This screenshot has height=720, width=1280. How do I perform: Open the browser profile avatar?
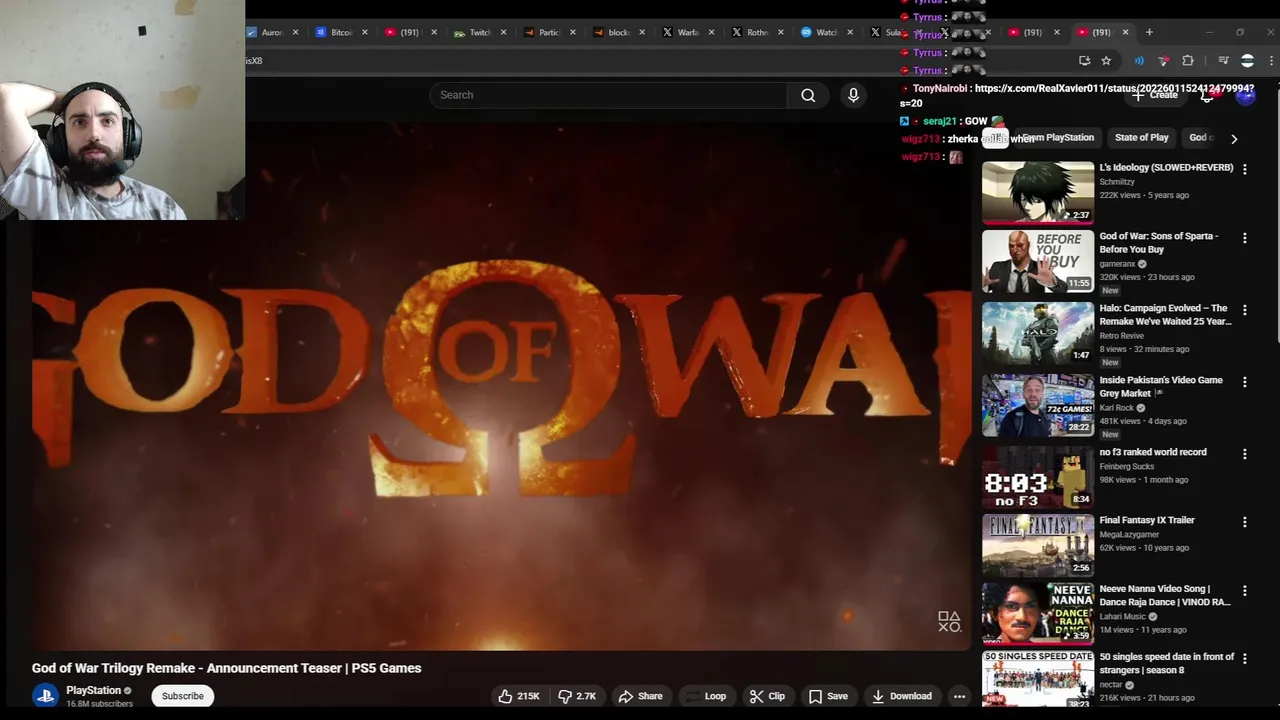[x=1247, y=61]
